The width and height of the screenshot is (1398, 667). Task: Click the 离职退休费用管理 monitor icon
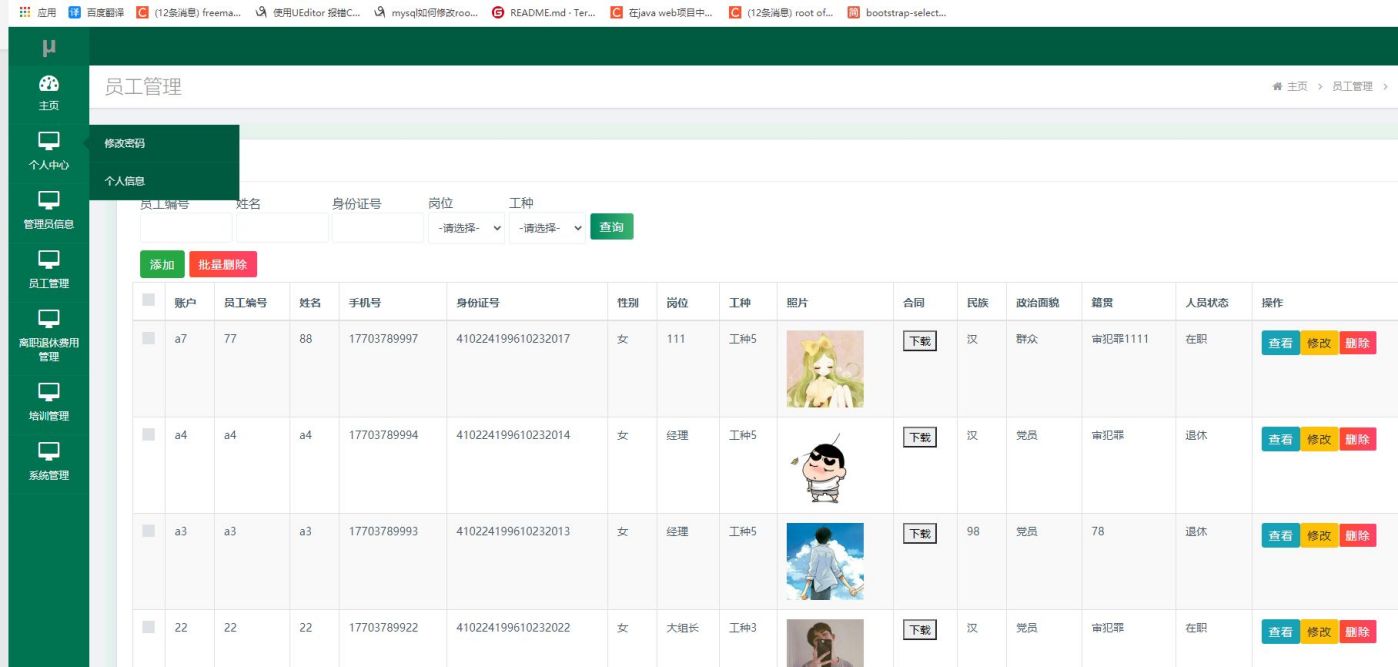pos(48,319)
